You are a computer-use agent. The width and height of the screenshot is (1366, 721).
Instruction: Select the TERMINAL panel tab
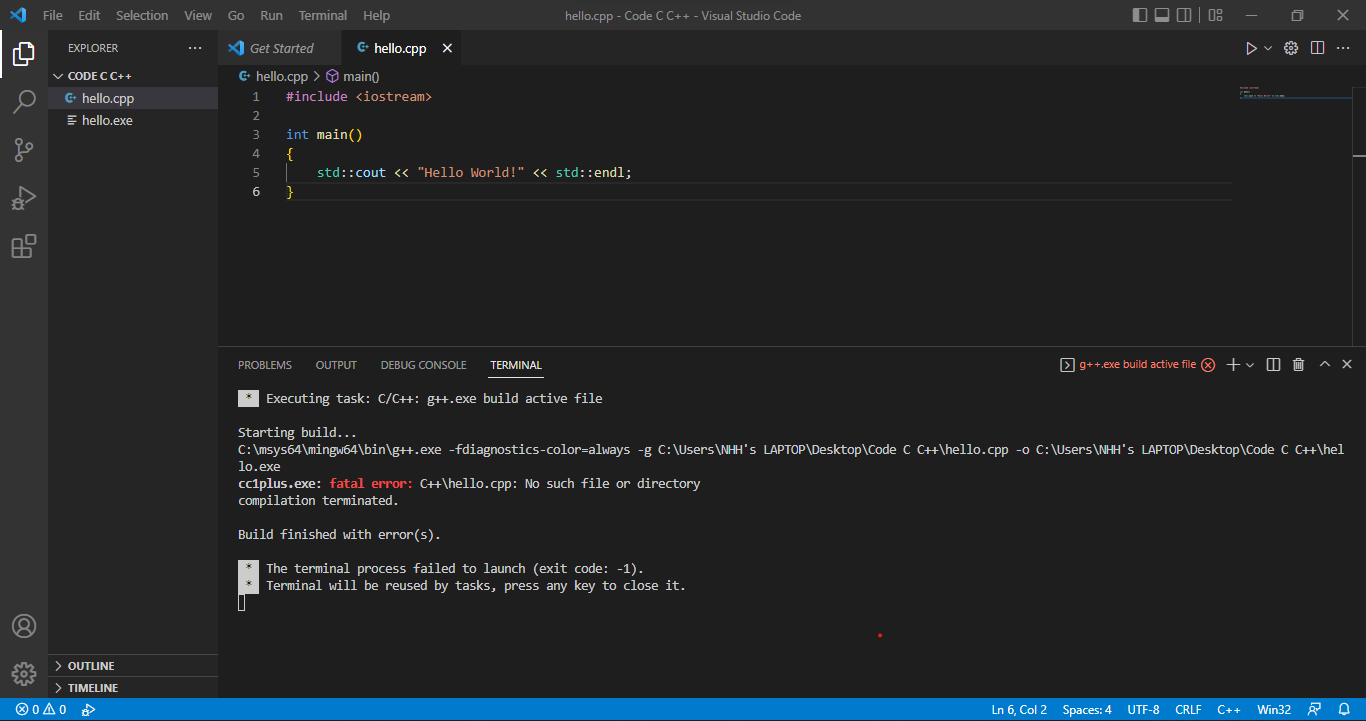(x=516, y=365)
